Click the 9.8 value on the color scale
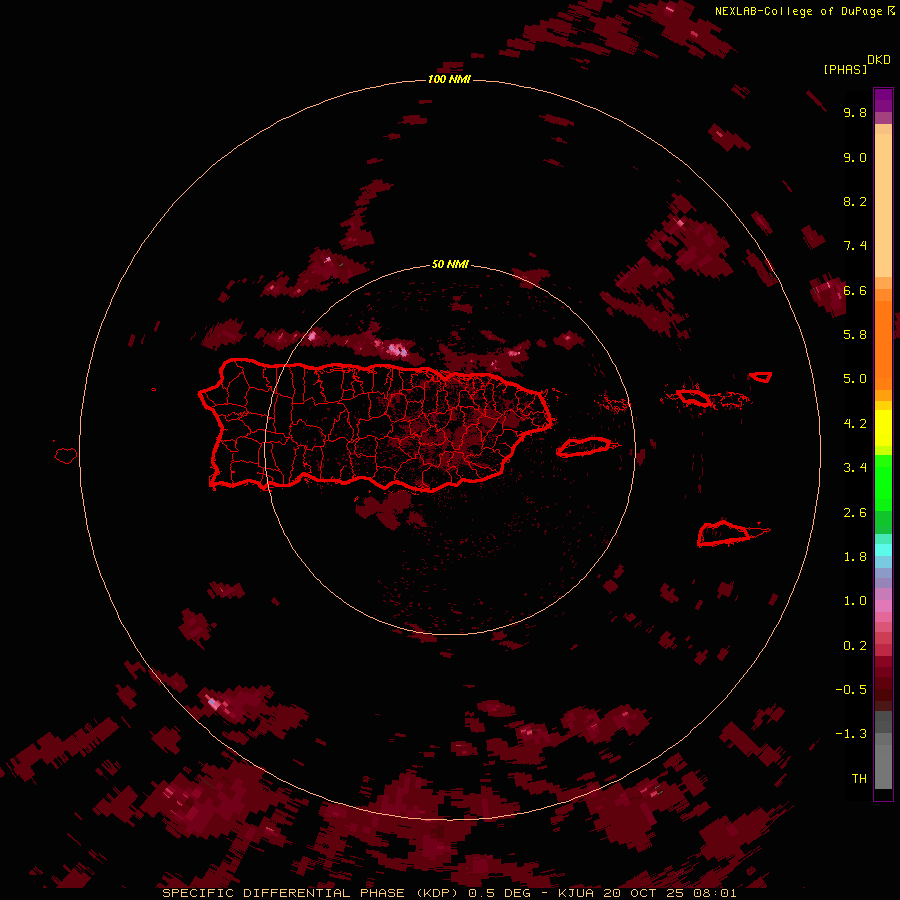Image resolution: width=900 pixels, height=900 pixels. pos(855,112)
